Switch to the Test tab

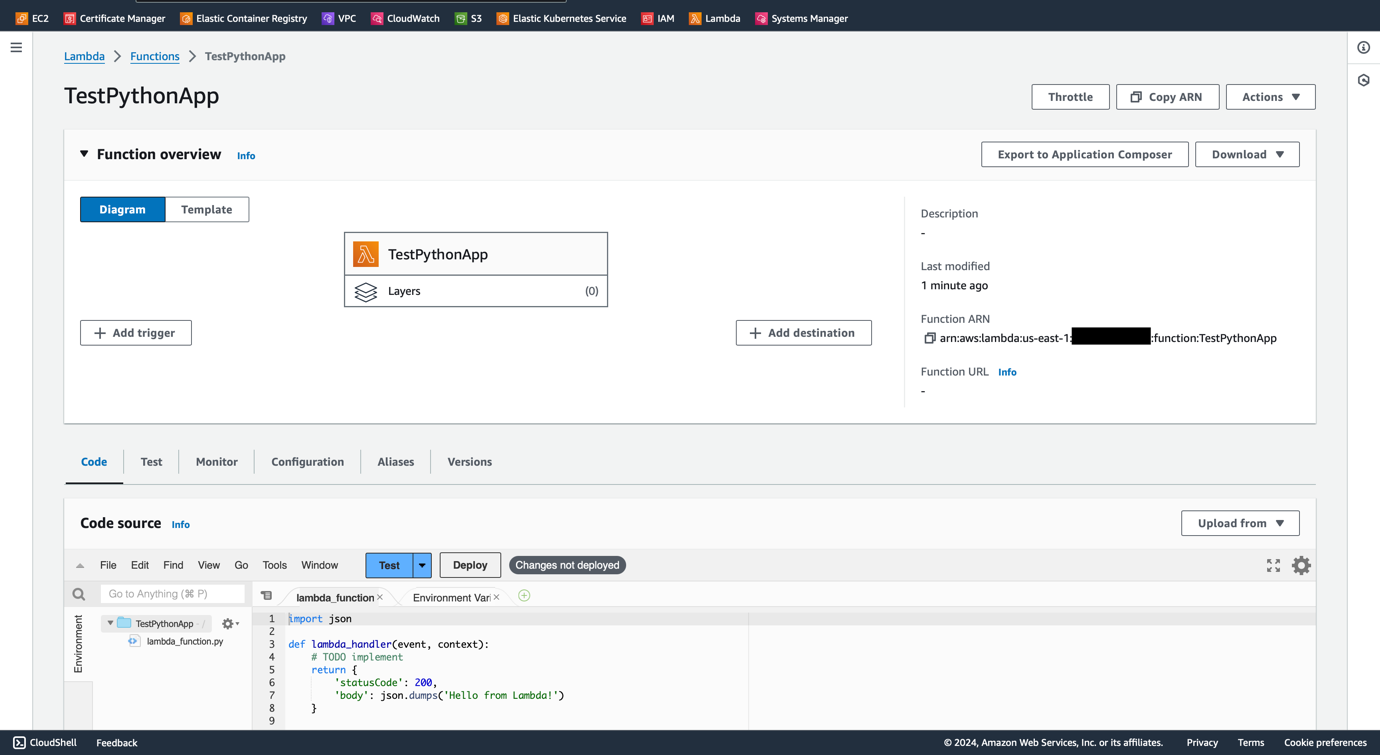[151, 462]
